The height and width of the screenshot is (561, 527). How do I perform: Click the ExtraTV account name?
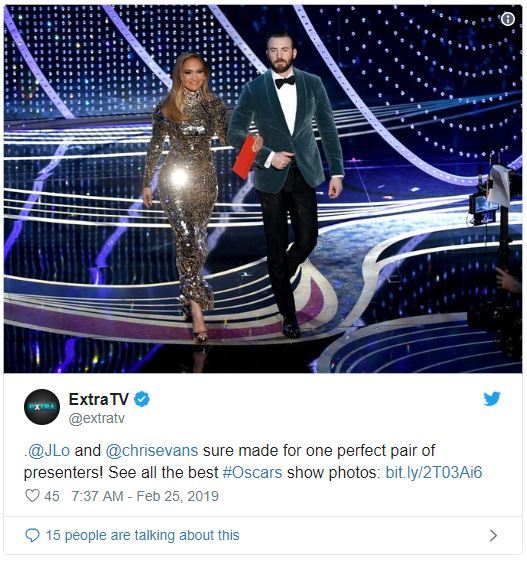click(x=98, y=399)
